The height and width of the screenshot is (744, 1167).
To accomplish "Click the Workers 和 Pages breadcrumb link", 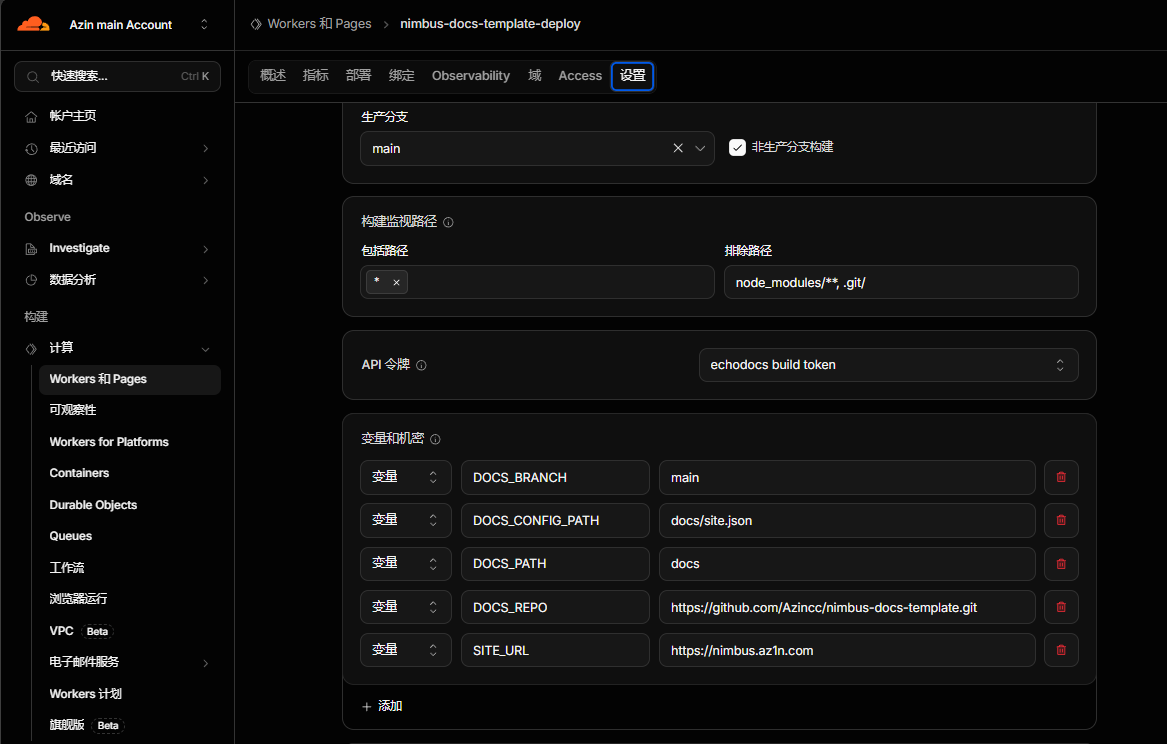I will 319,24.
